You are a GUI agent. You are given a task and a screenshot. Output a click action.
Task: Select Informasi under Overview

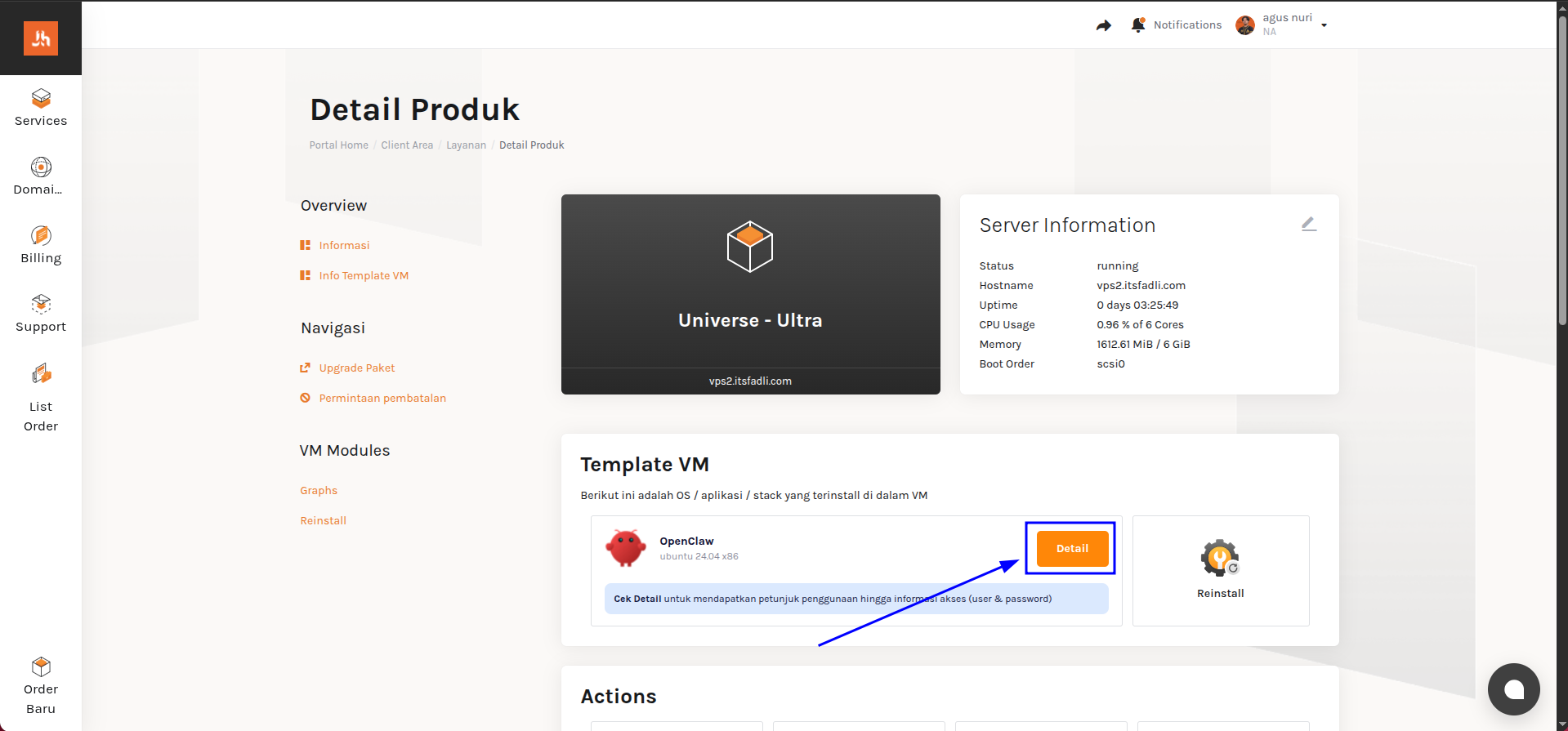344,245
